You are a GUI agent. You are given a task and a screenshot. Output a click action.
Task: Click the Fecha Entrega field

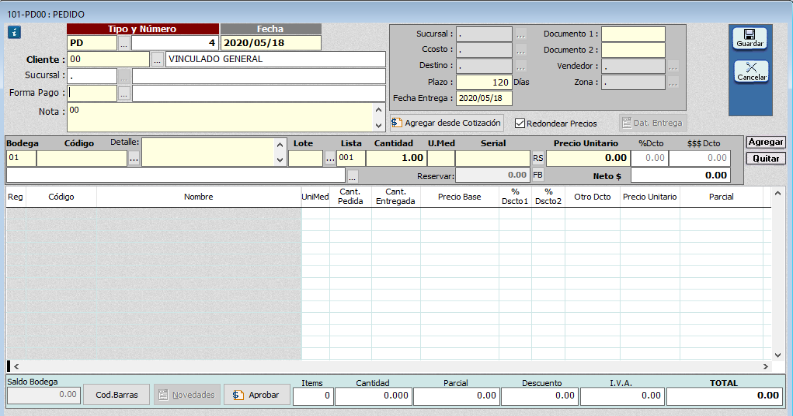[484, 98]
